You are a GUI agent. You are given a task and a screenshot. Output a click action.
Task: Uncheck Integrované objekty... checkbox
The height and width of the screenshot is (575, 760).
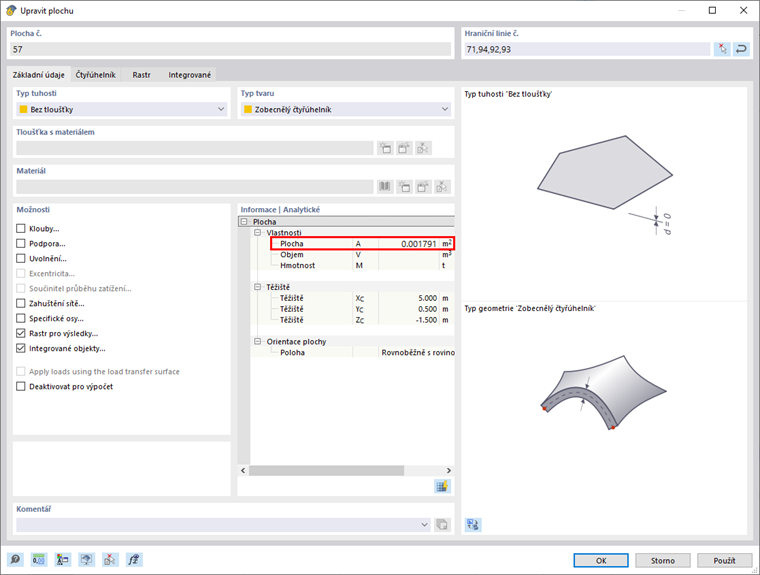pos(21,349)
